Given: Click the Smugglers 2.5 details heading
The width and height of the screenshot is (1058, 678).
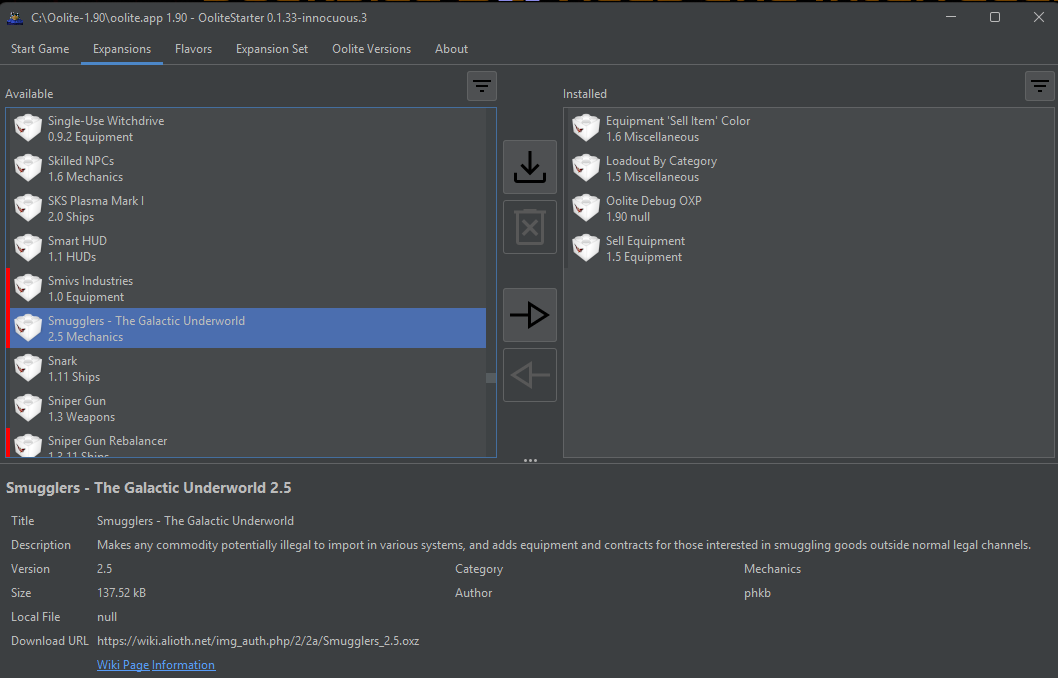Looking at the screenshot, I should pyautogui.click(x=148, y=488).
